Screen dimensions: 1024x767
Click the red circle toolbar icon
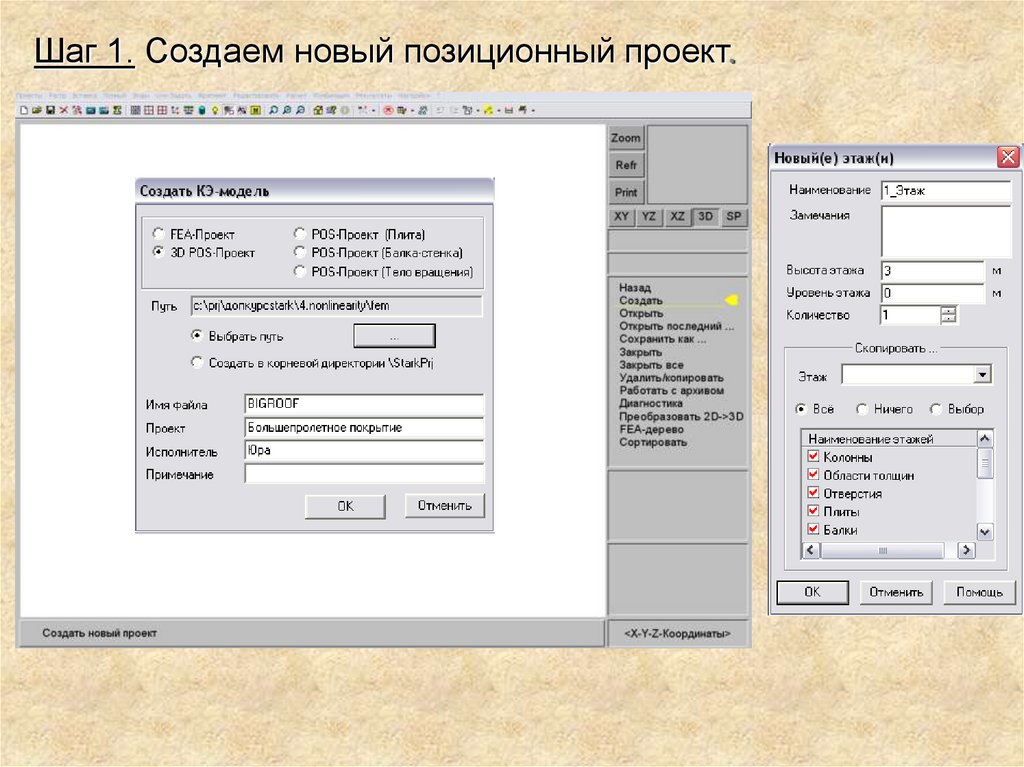tap(388, 110)
